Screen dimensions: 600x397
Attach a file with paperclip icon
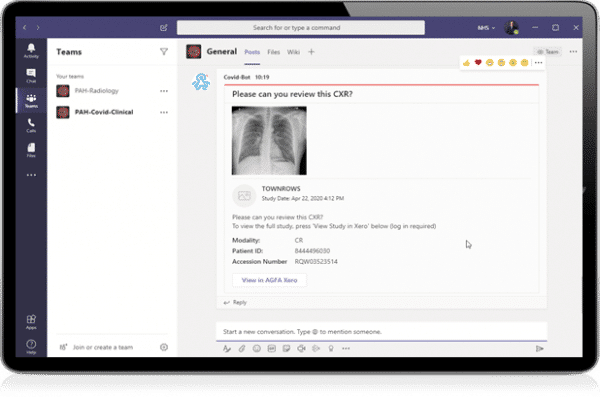point(242,348)
